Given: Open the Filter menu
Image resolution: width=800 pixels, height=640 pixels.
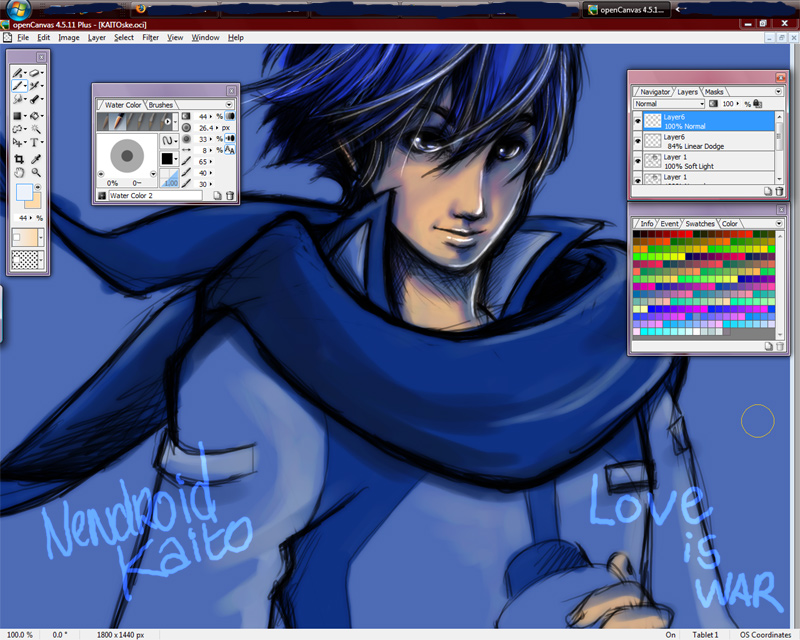Looking at the screenshot, I should coord(151,37).
